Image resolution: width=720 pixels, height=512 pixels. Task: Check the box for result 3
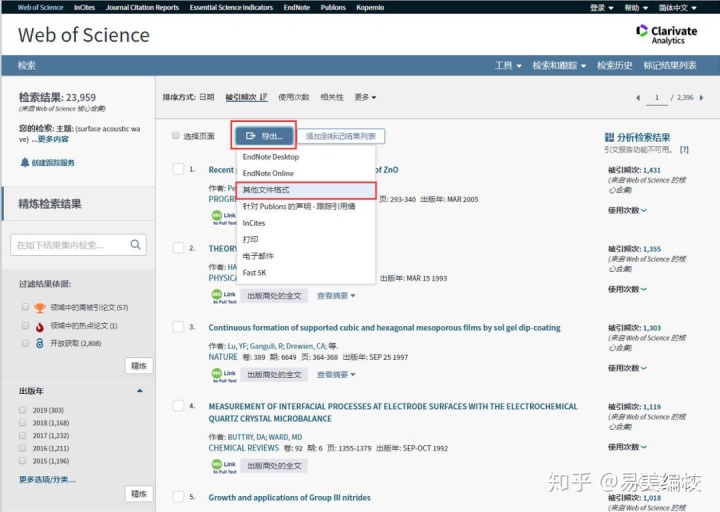pyautogui.click(x=178, y=327)
